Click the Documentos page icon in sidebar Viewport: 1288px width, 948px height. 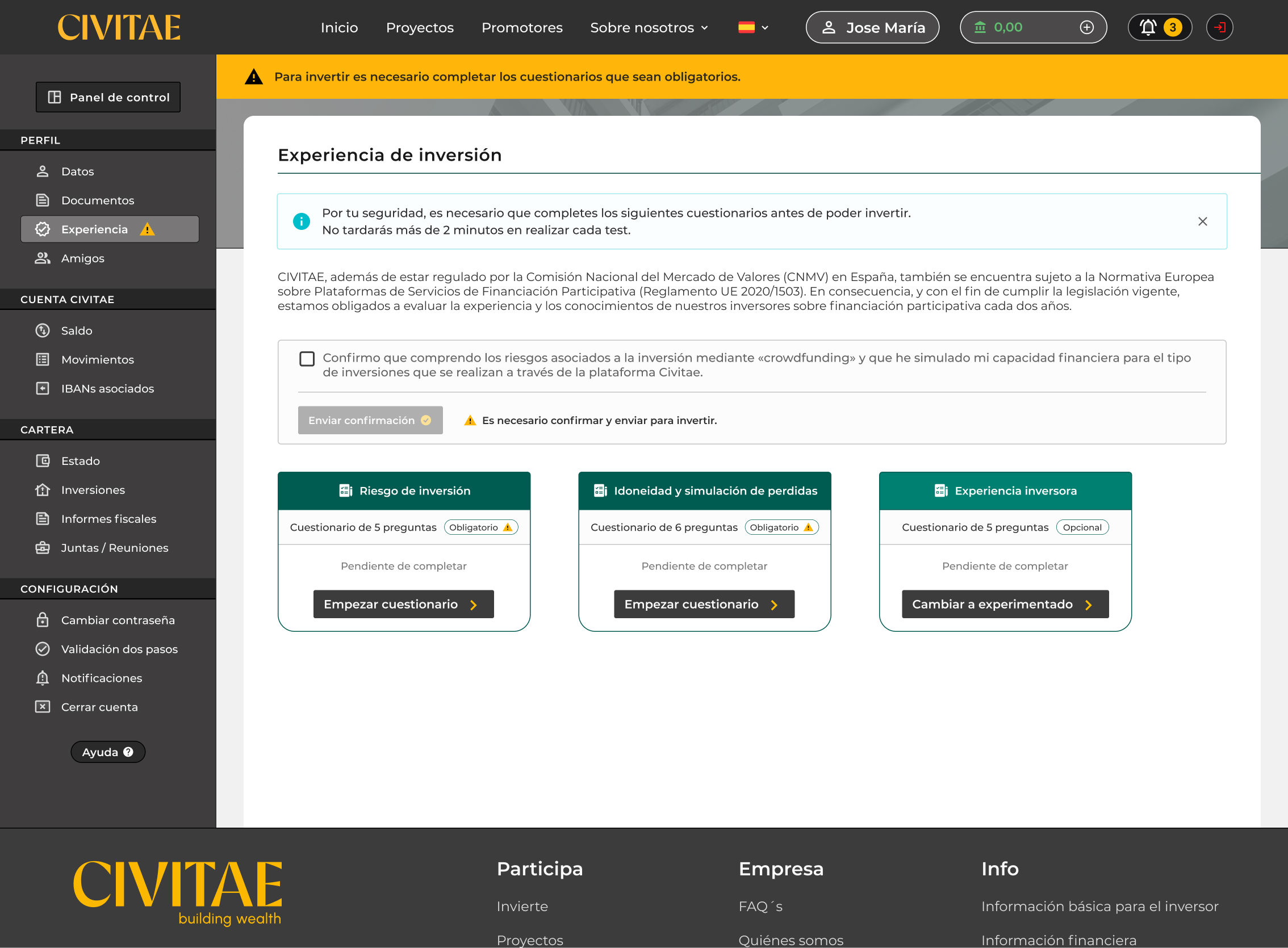click(43, 200)
